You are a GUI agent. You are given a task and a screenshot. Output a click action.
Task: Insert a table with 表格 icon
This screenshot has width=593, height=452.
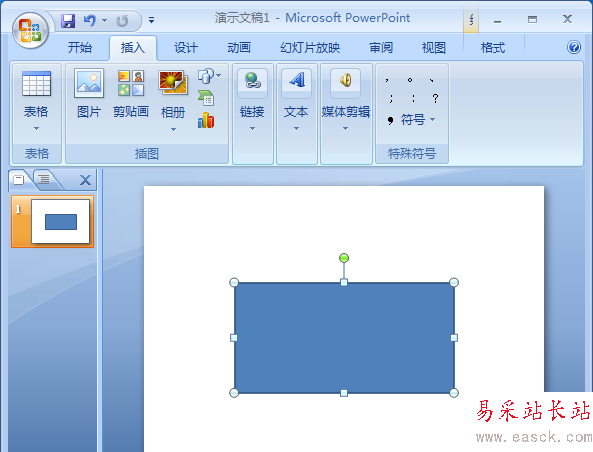[36, 84]
